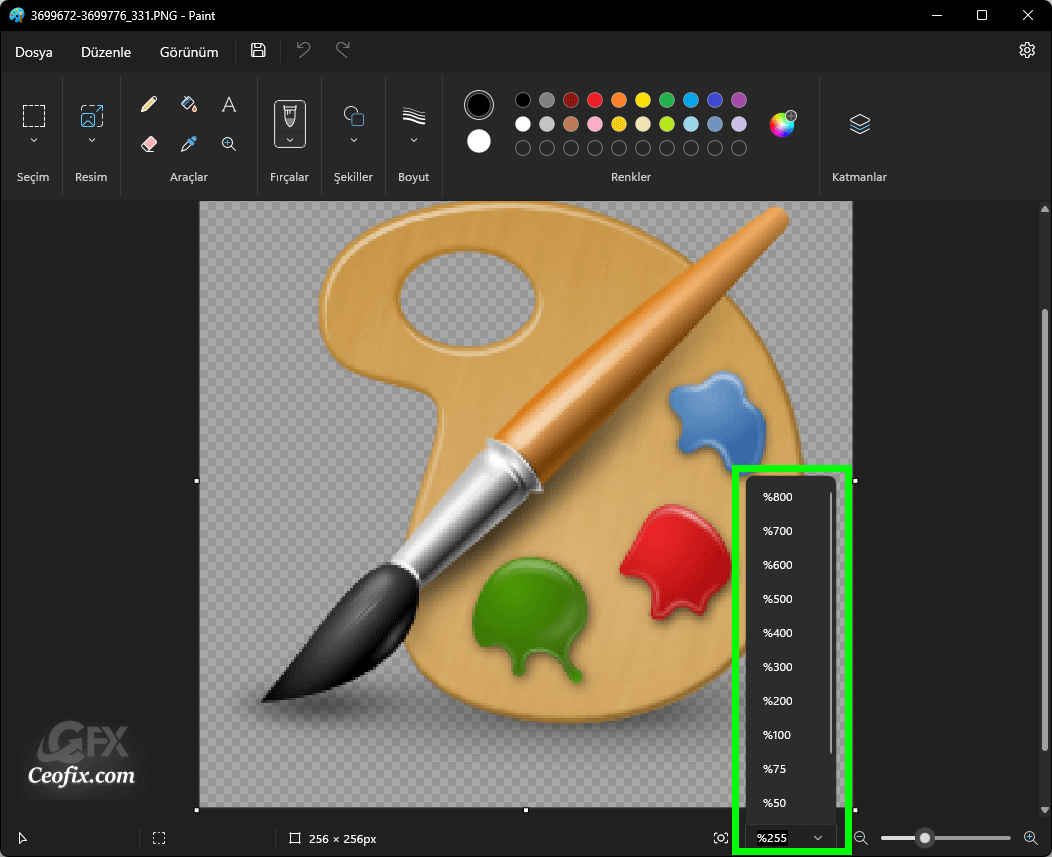Image resolution: width=1052 pixels, height=857 pixels.
Task: Open the Edit colors wheel
Action: 782,123
